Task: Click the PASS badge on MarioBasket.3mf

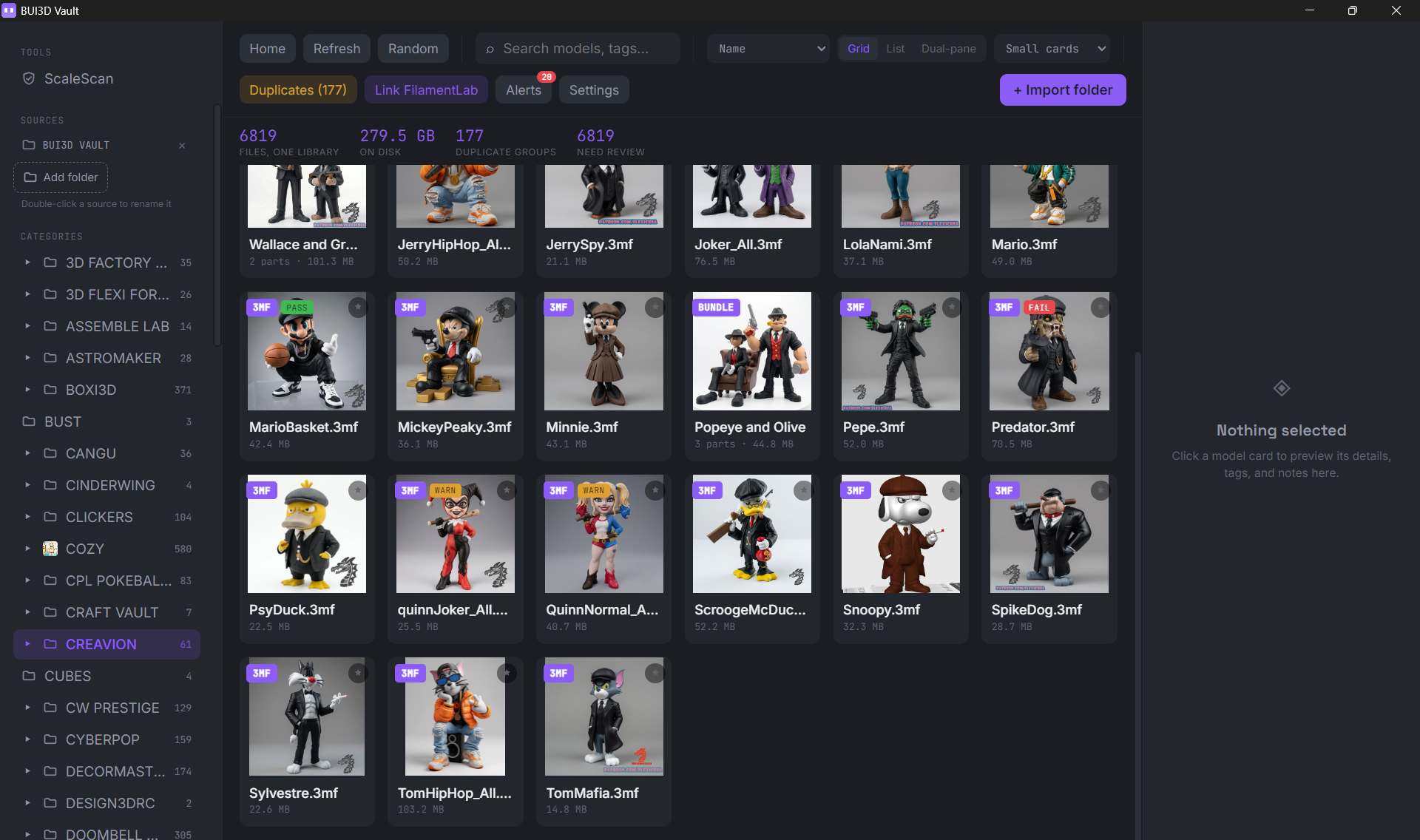Action: 297,308
